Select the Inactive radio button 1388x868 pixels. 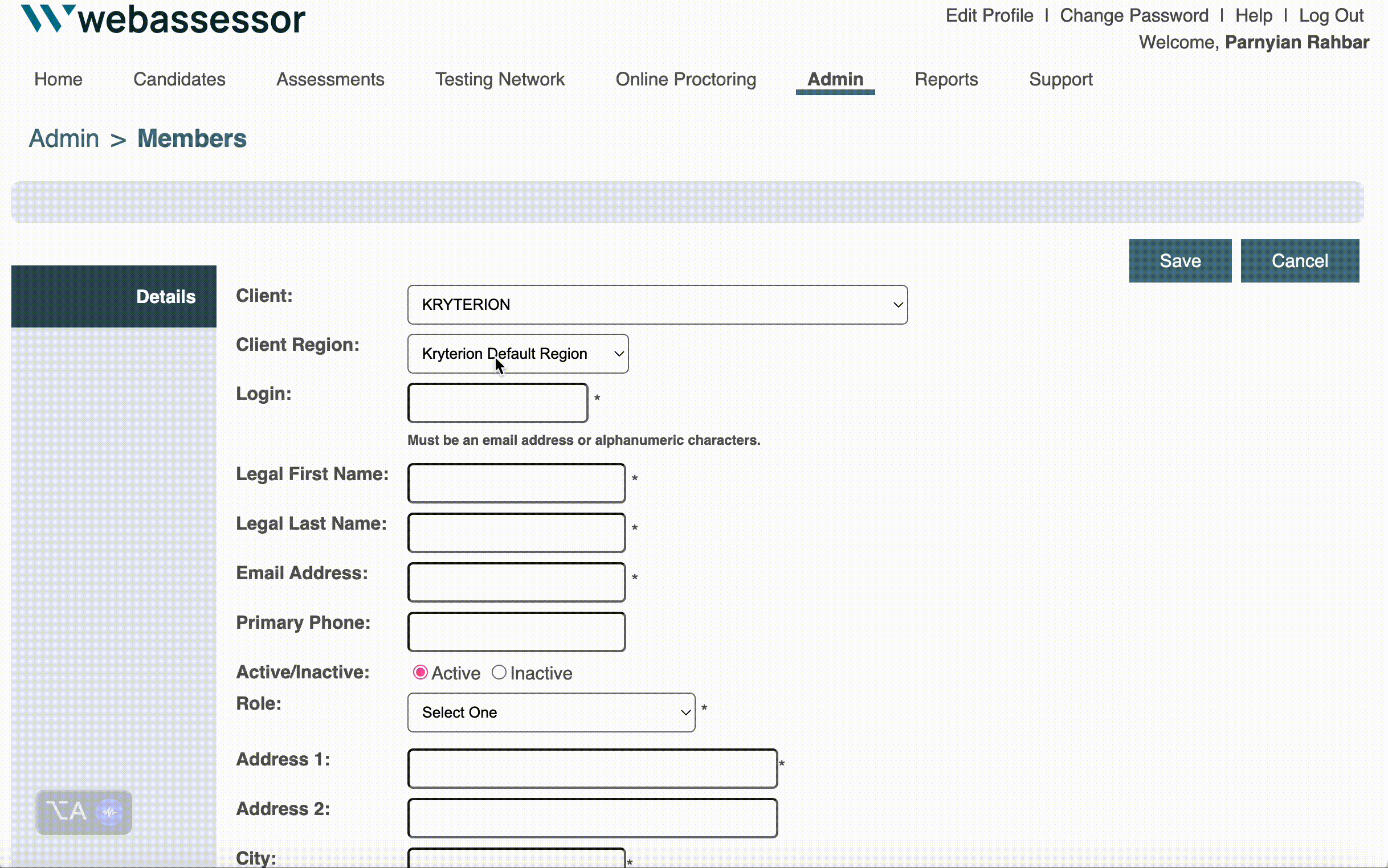tap(499, 672)
